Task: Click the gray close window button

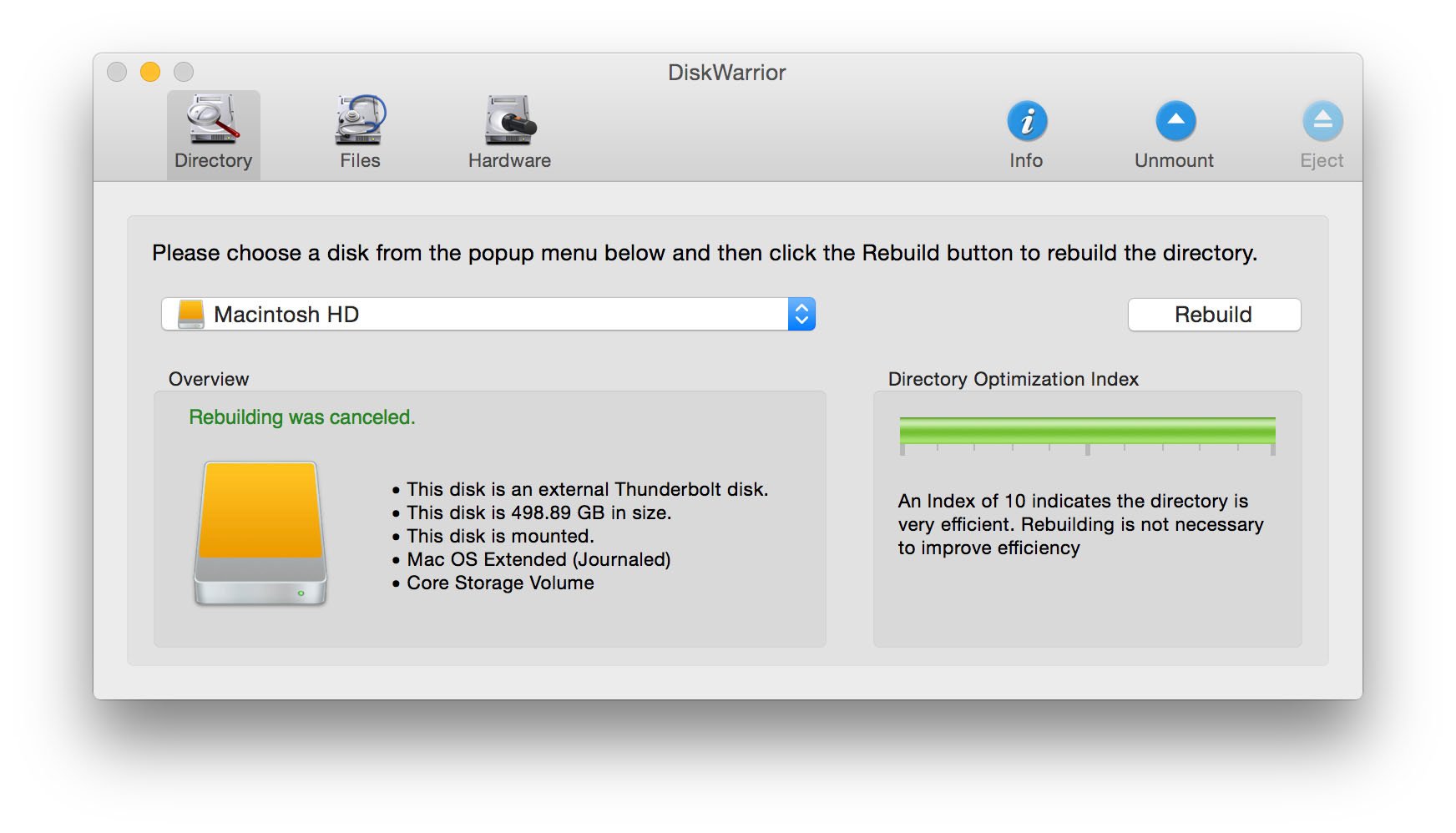Action: click(x=117, y=72)
